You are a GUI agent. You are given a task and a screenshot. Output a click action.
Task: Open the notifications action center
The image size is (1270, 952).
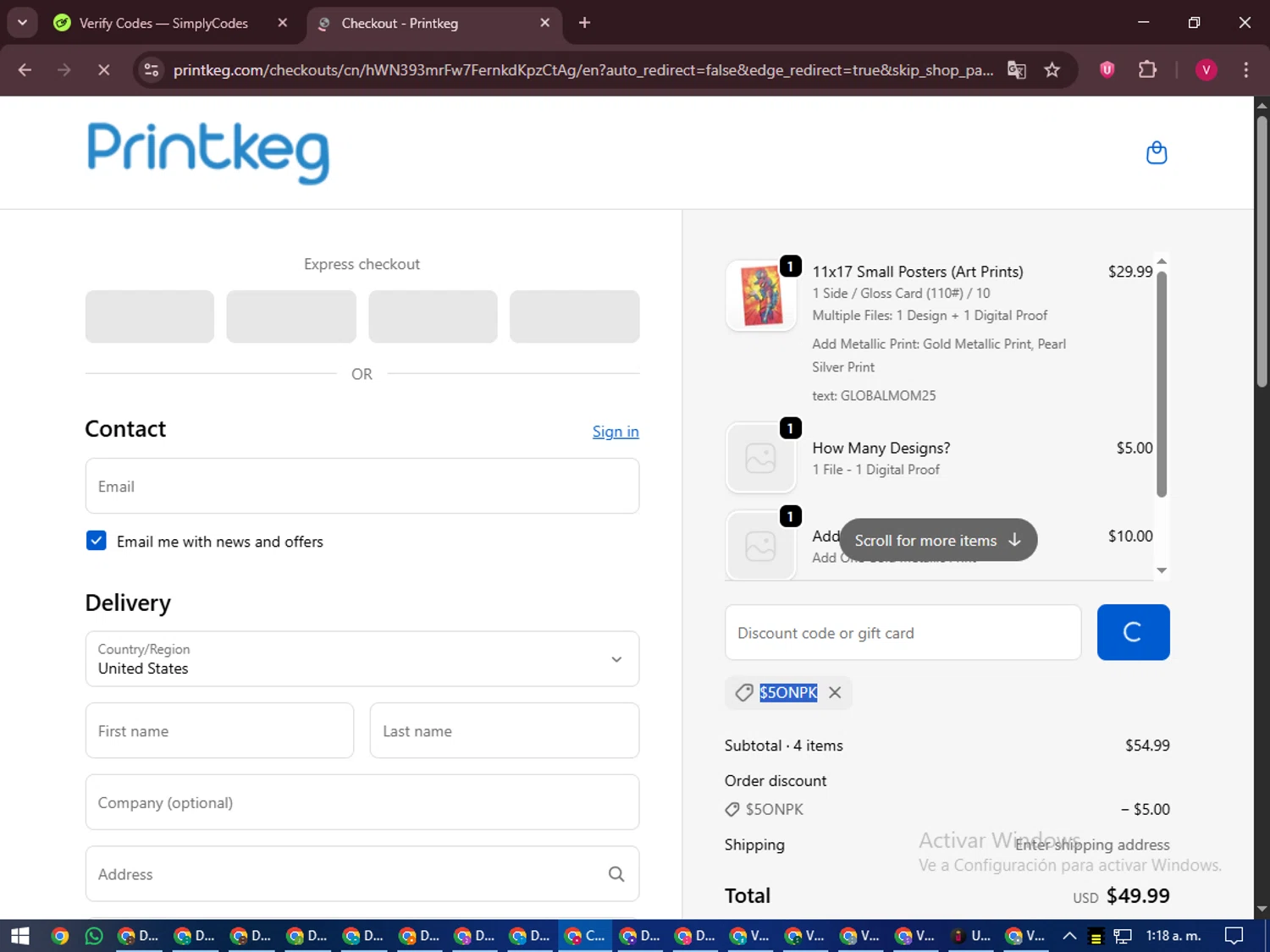tap(1234, 935)
